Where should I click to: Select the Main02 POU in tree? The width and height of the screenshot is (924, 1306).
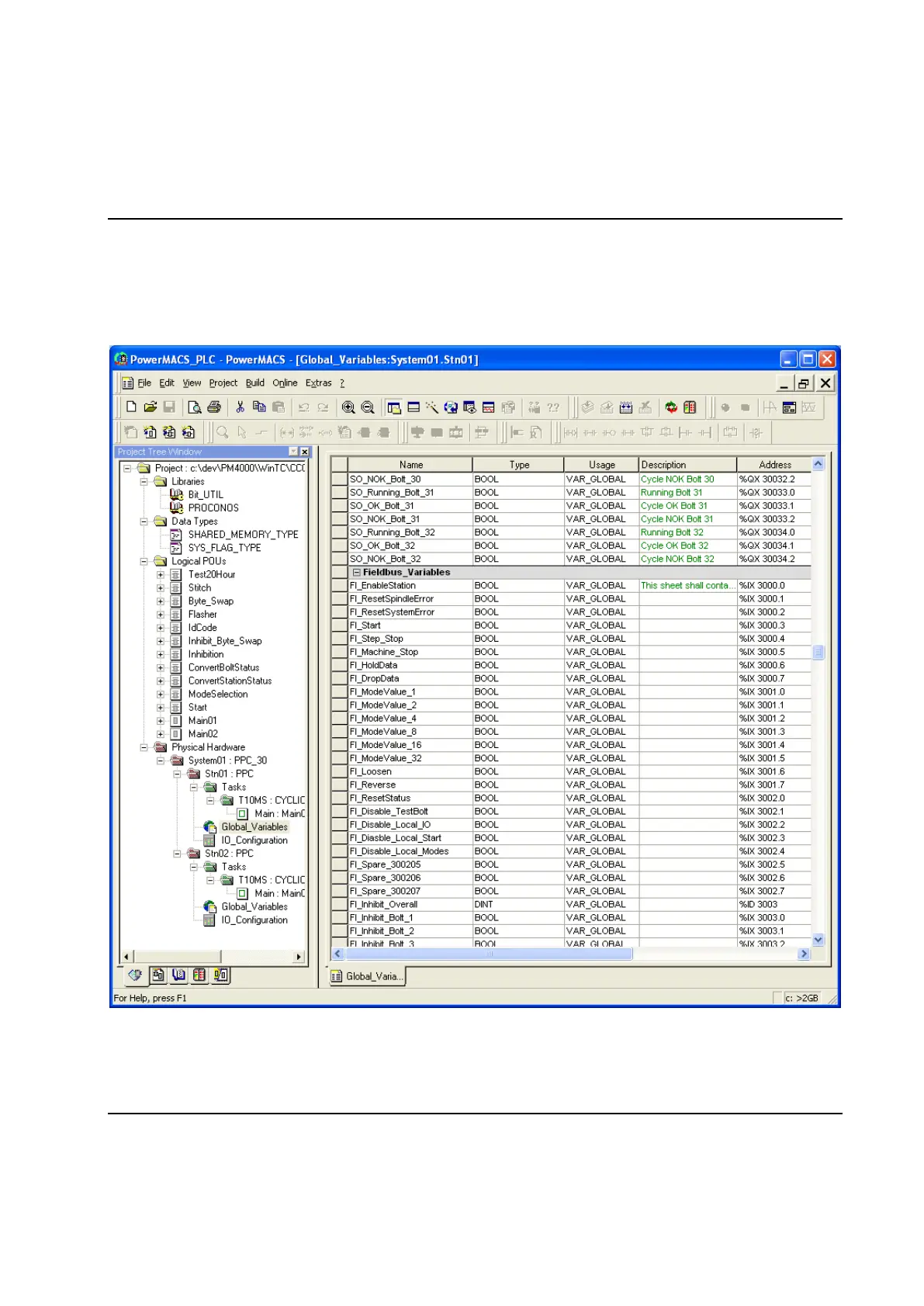point(202,734)
